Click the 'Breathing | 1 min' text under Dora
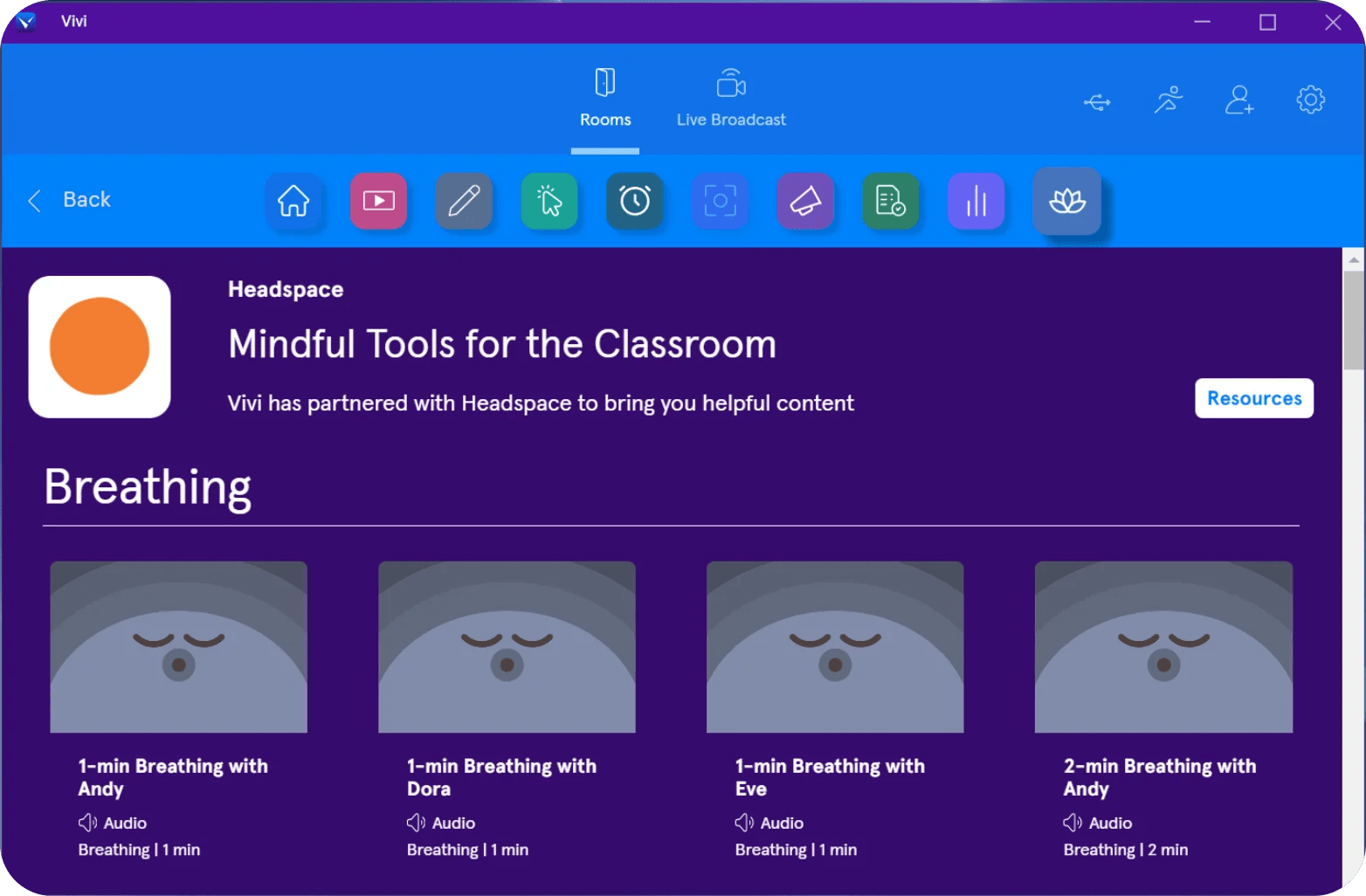The width and height of the screenshot is (1366, 896). (467, 850)
